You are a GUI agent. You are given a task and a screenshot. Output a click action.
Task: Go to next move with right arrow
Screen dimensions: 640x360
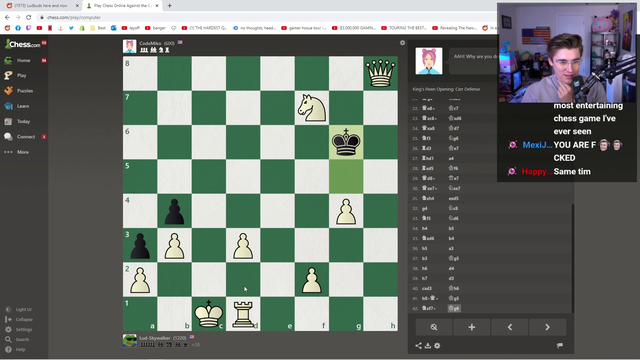pos(547,327)
